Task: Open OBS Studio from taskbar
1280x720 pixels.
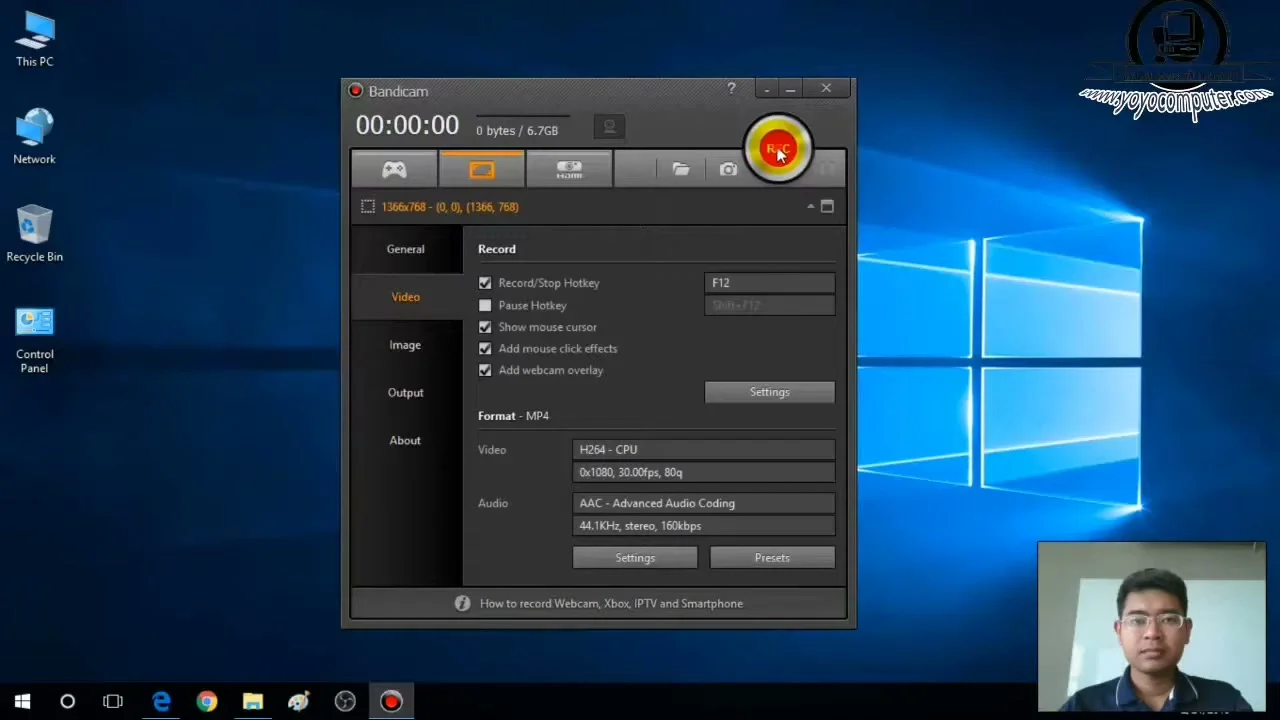Action: coord(345,701)
